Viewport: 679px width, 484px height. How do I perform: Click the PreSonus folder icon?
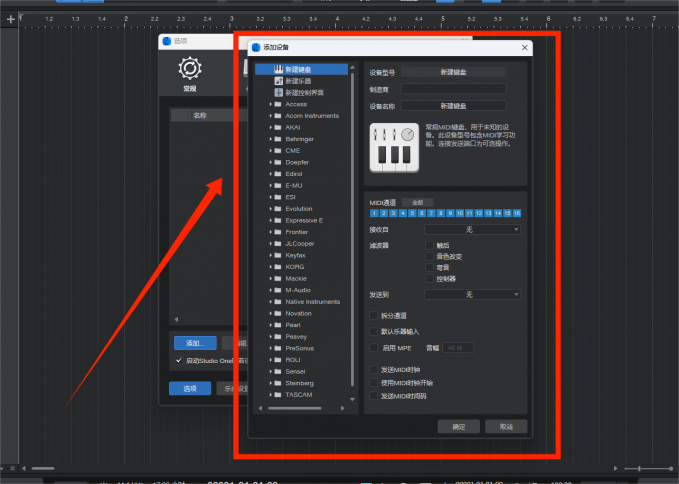click(278, 348)
